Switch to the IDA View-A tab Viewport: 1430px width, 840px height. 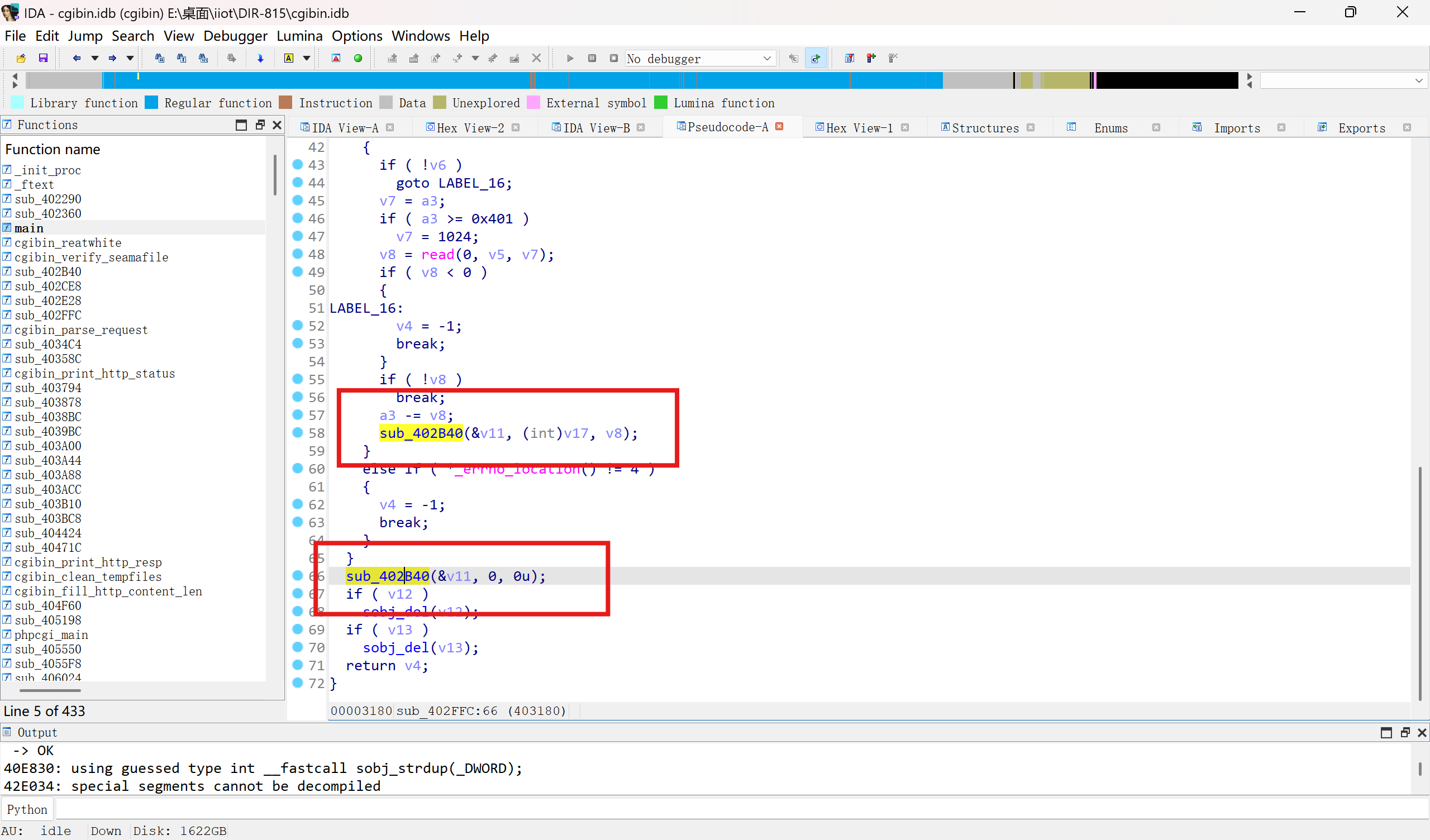(x=345, y=128)
